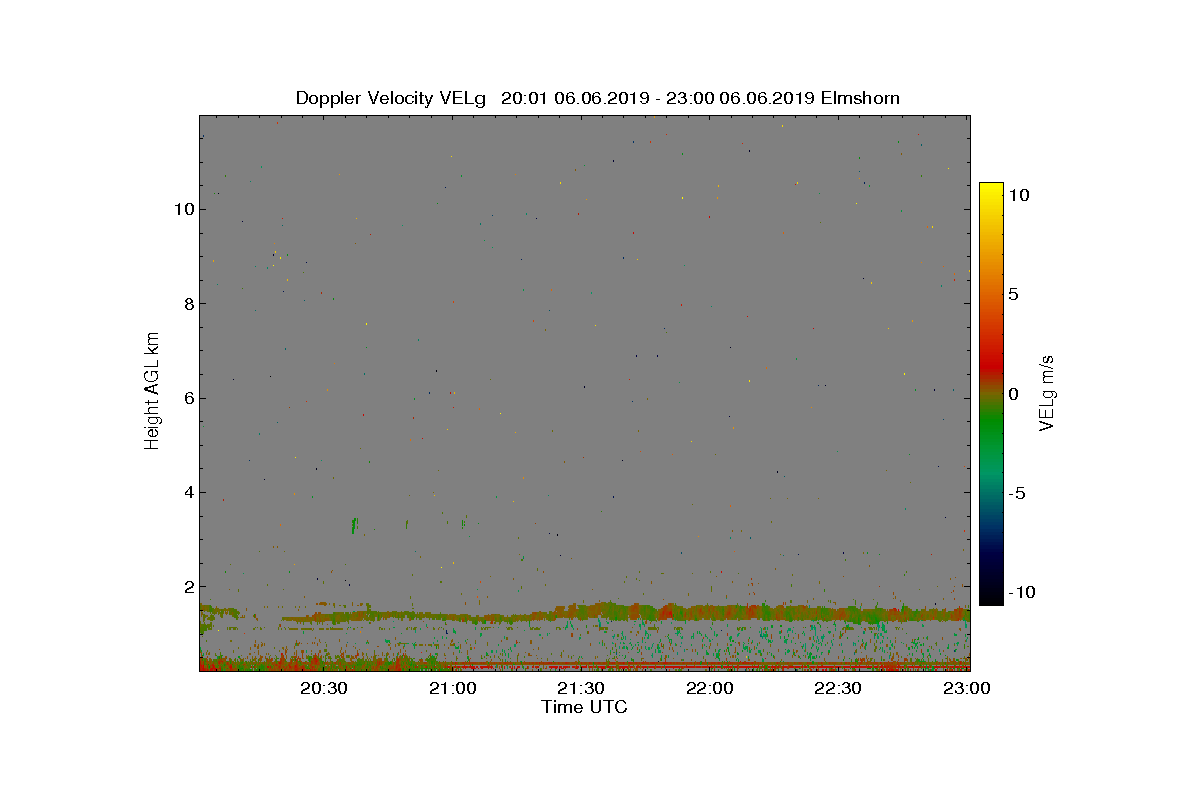Click the 21:30 time axis tick label
This screenshot has width=1200, height=800.
coord(581,688)
